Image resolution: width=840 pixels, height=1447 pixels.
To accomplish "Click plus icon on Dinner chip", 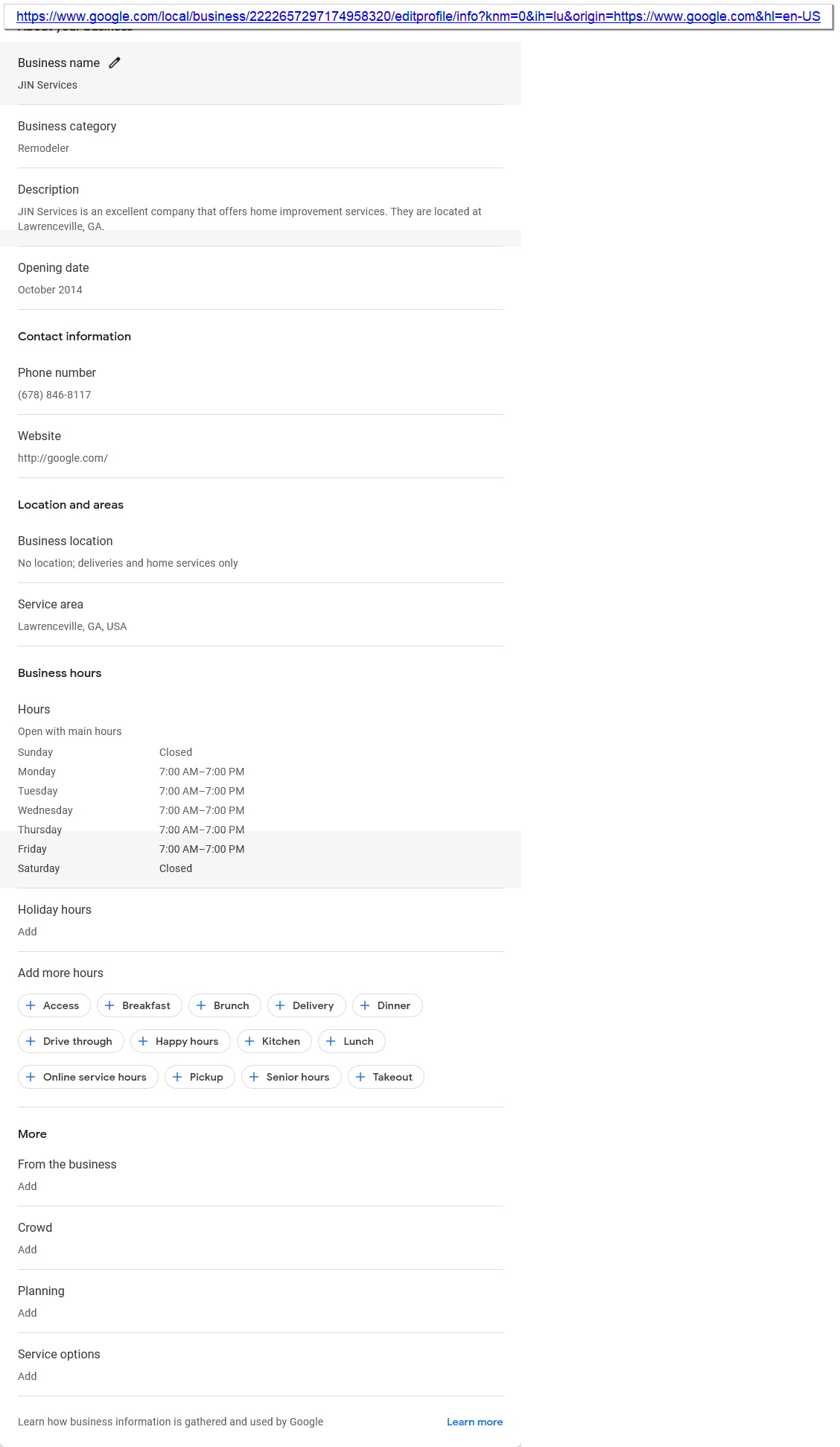I will coord(365,1005).
